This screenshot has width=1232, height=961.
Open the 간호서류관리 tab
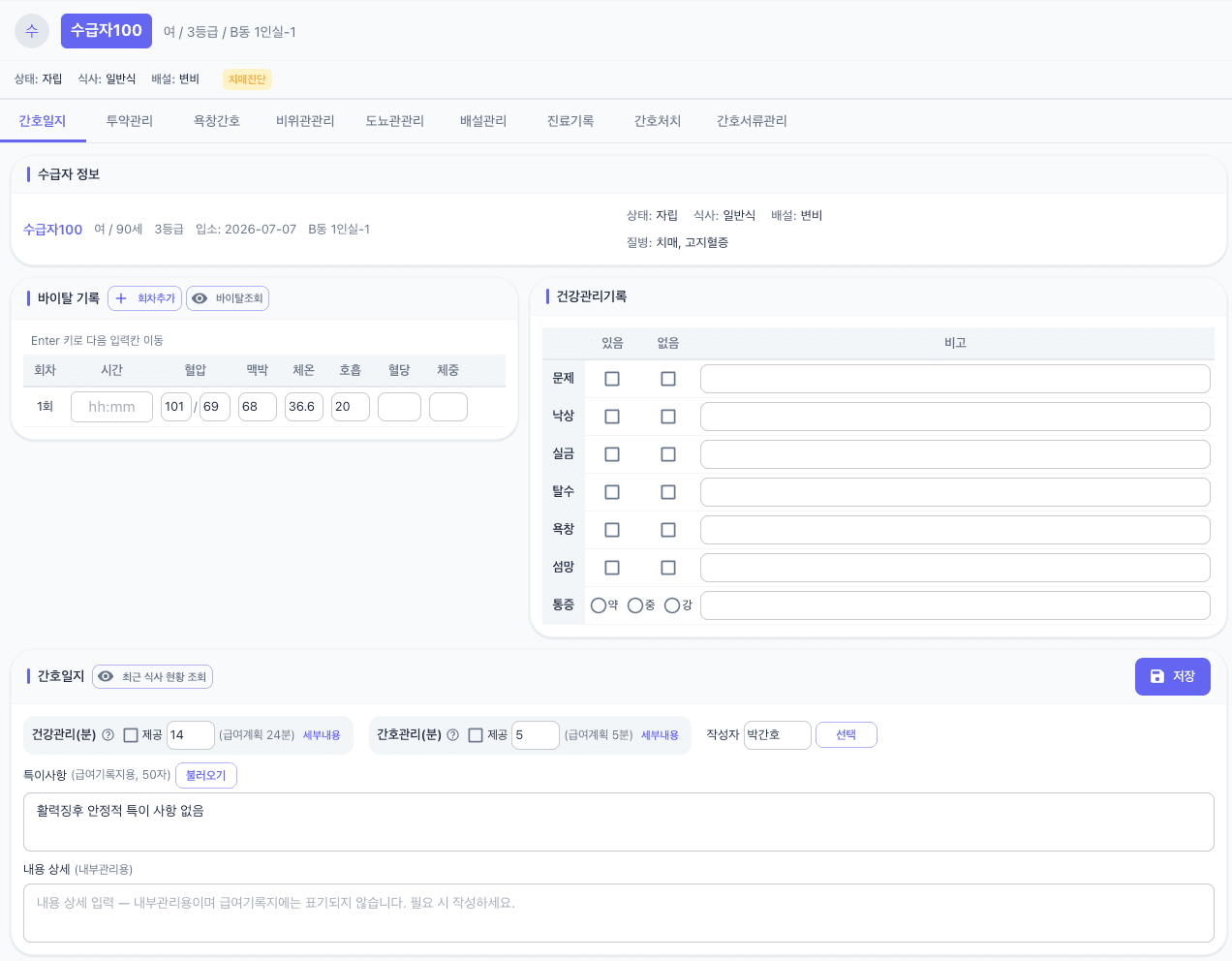(x=752, y=121)
